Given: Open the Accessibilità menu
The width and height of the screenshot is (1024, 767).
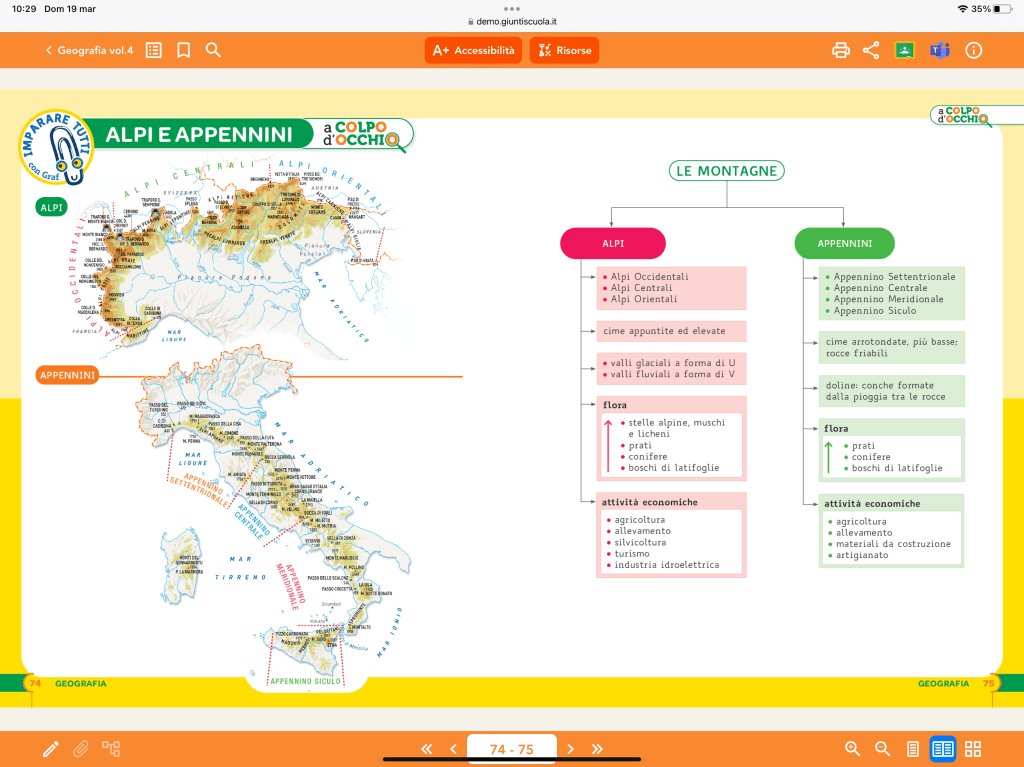Looking at the screenshot, I should 473,50.
